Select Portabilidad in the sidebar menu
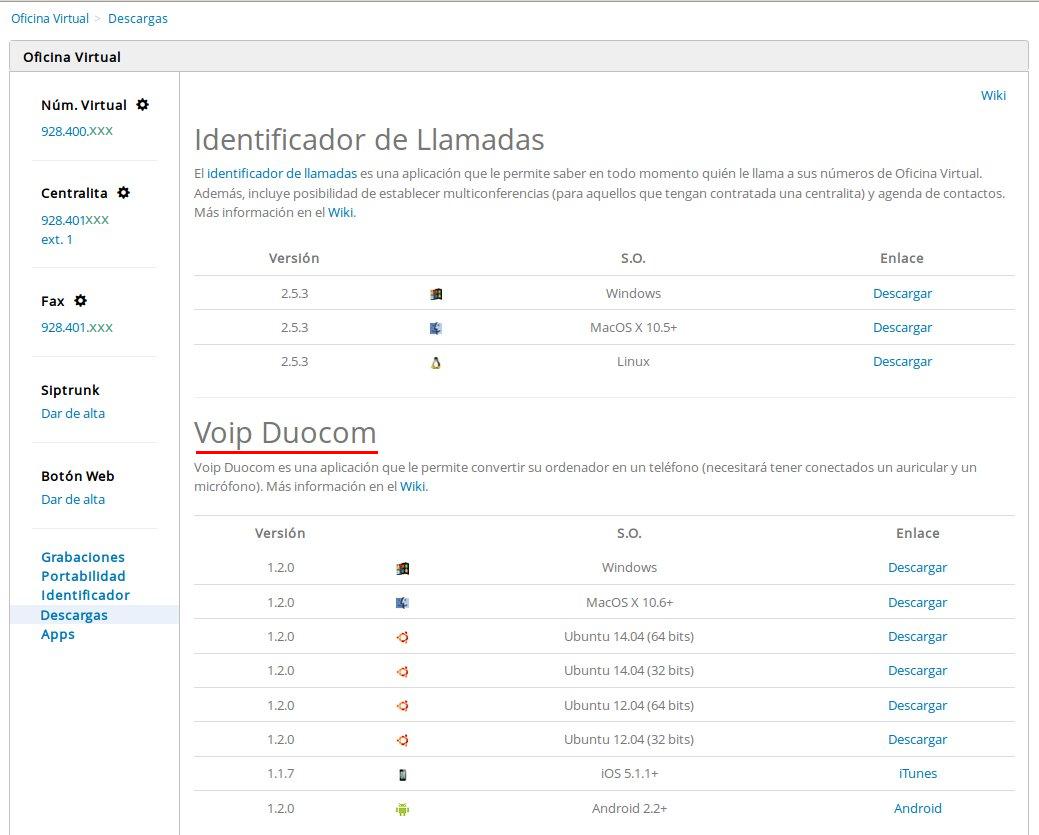1039x835 pixels. [x=83, y=576]
